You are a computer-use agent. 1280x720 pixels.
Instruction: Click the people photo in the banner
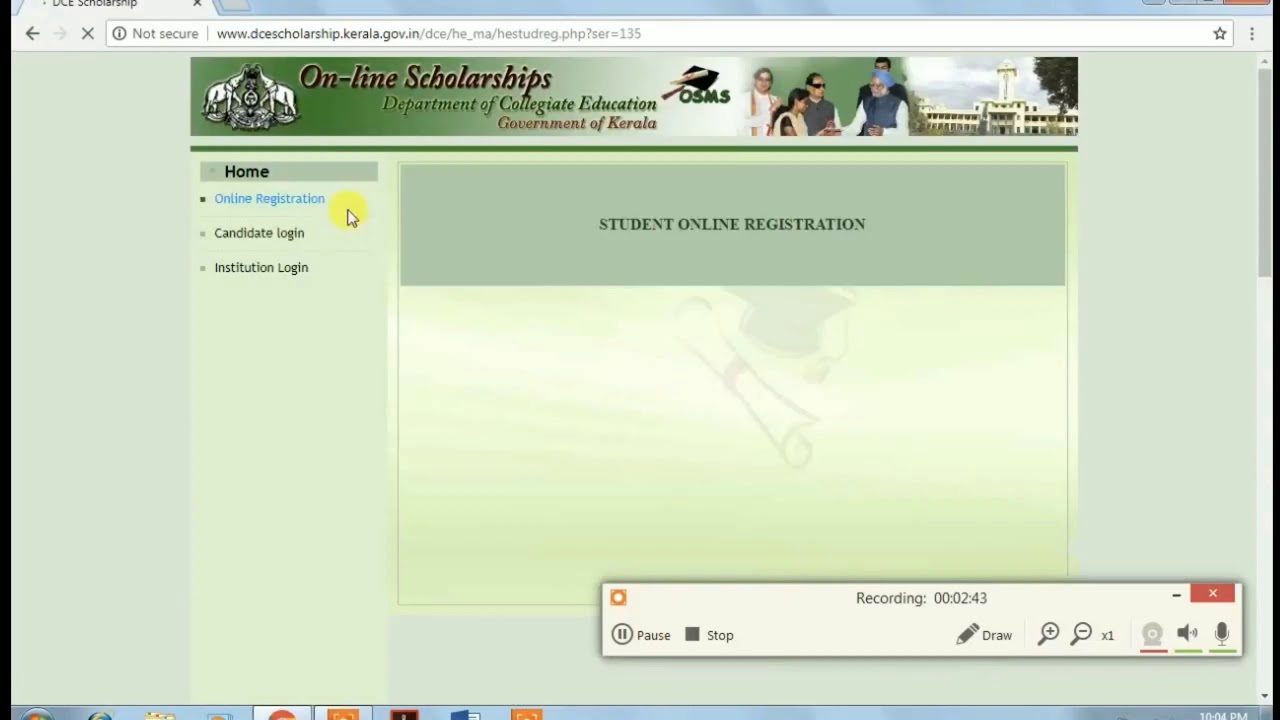[x=827, y=97]
